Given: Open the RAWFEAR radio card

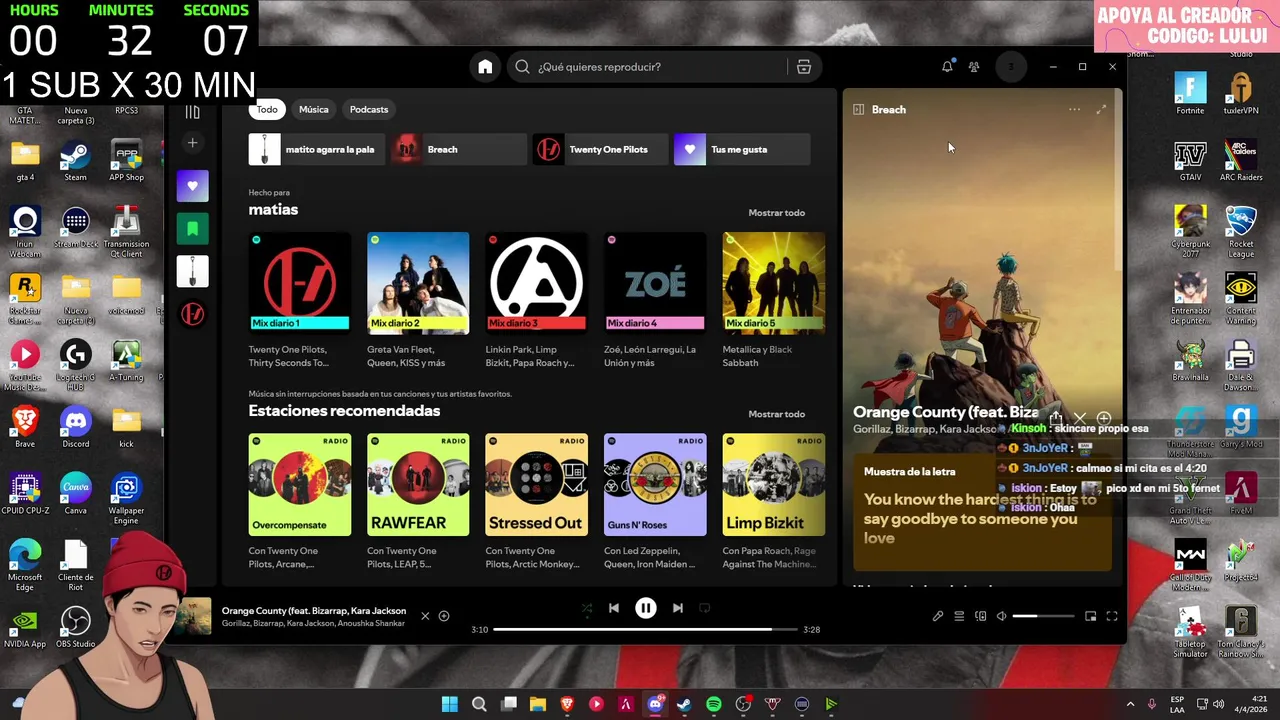Looking at the screenshot, I should (x=418, y=503).
